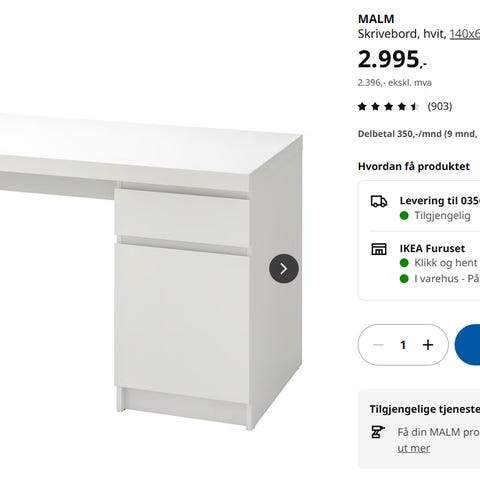The height and width of the screenshot is (480, 480).
Task: Click green Tilgjengelig availability status dot
Action: click(x=404, y=216)
